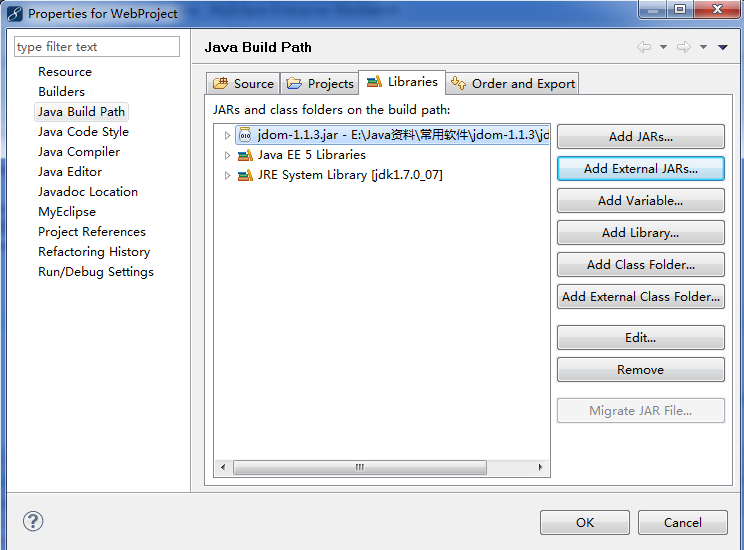The height and width of the screenshot is (550, 744).
Task: Click the Edit... button
Action: [641, 337]
